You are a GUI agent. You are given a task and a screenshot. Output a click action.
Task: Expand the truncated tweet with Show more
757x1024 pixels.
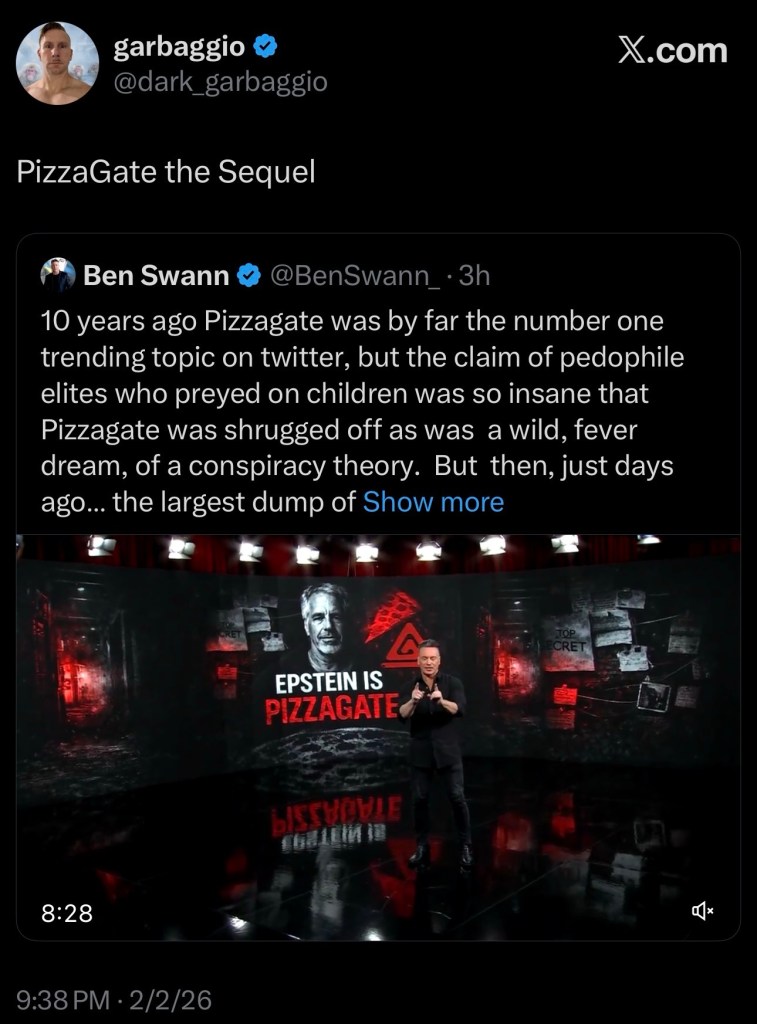point(433,502)
